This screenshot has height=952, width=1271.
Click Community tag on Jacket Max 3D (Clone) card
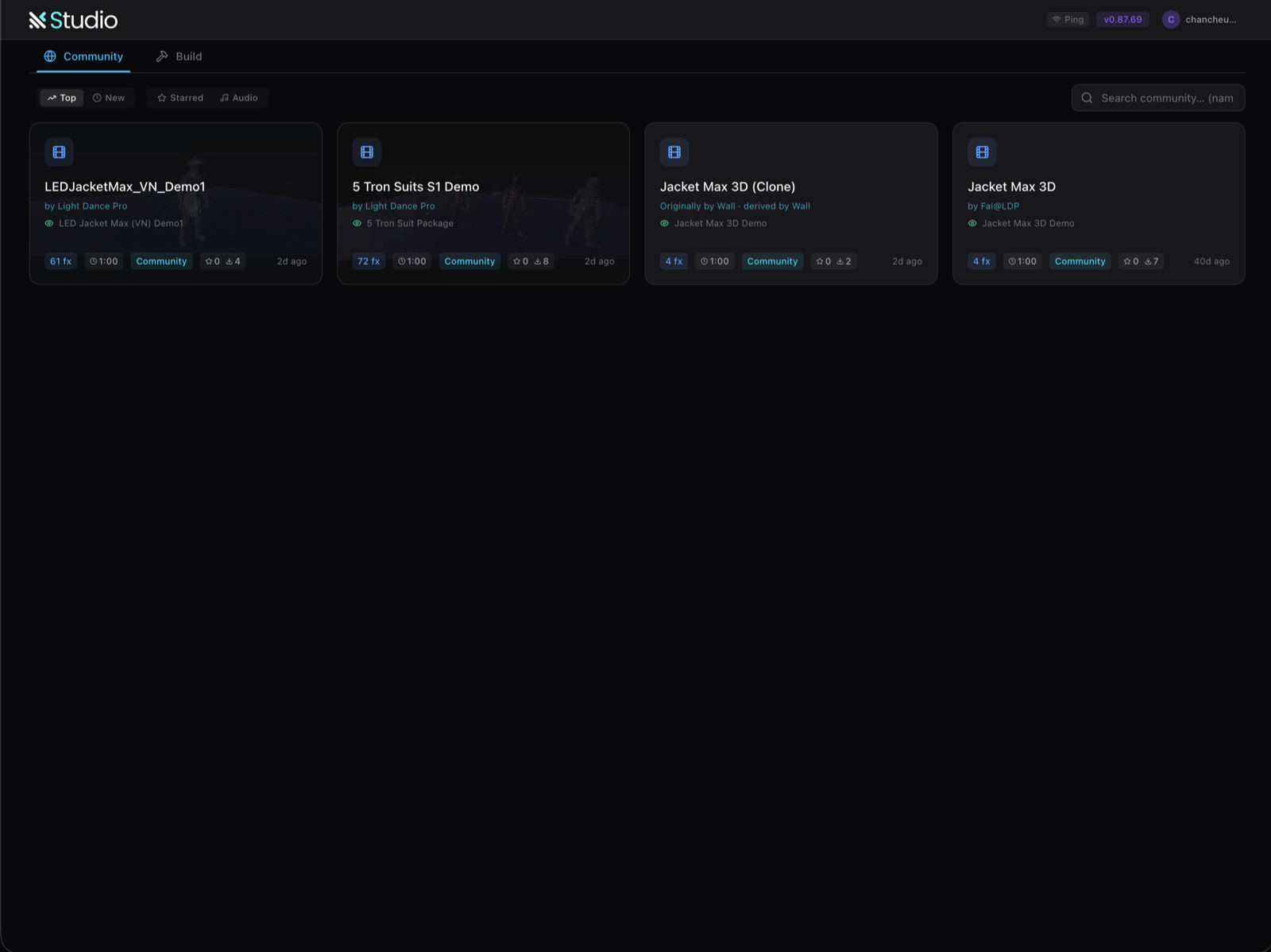[x=772, y=261]
